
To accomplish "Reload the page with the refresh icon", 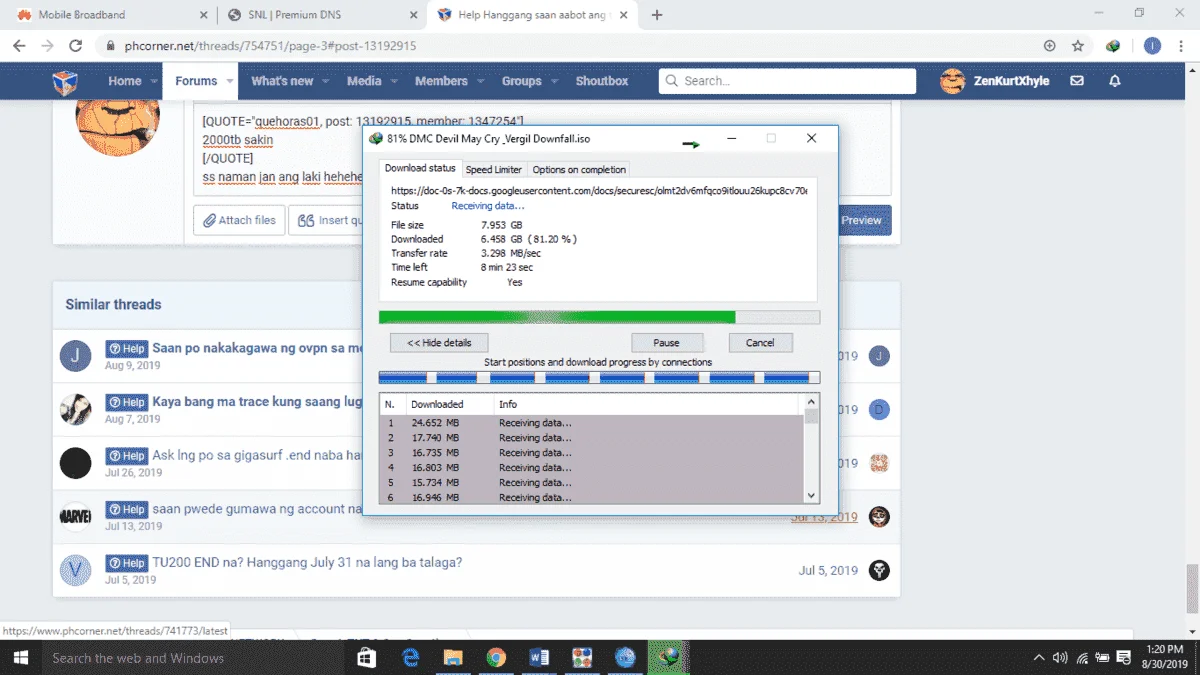I will click(x=75, y=46).
